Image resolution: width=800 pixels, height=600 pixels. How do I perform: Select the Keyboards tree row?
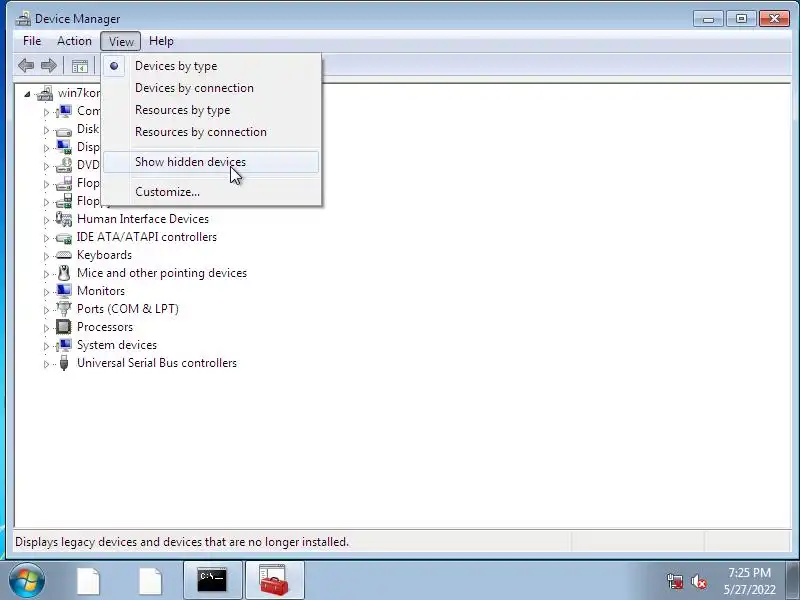point(104,255)
